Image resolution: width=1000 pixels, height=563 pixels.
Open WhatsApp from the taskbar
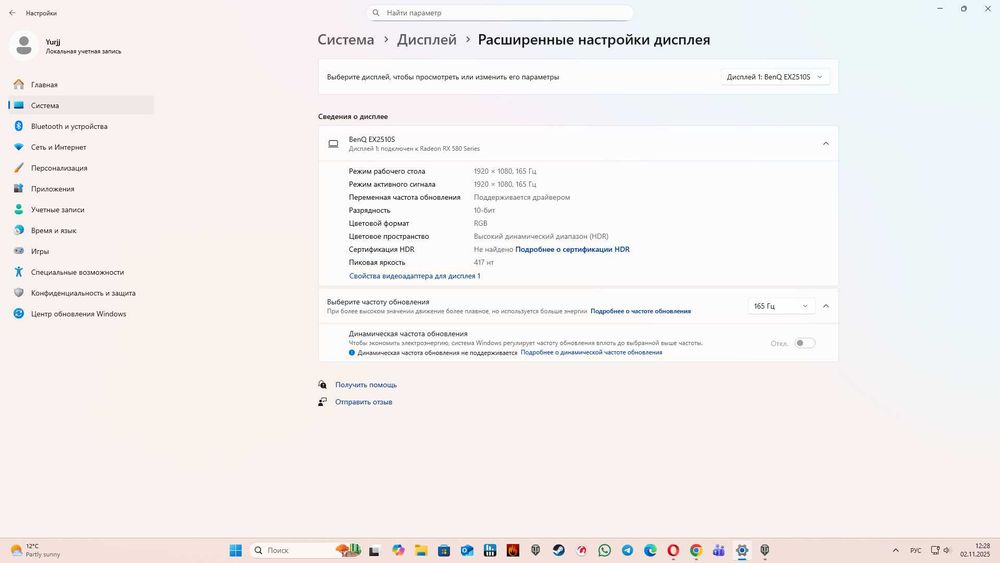pyautogui.click(x=605, y=550)
